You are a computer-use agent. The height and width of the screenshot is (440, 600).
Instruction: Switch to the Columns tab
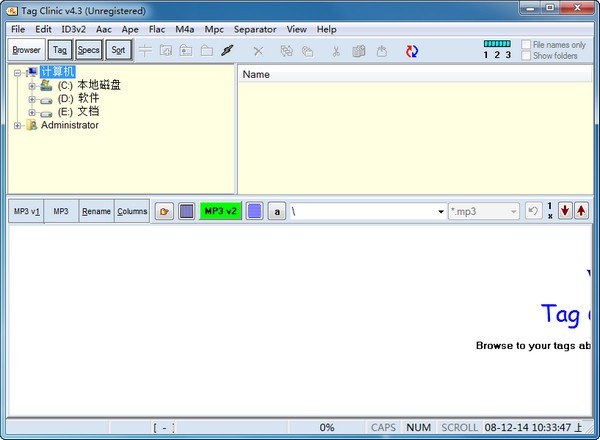tap(132, 211)
